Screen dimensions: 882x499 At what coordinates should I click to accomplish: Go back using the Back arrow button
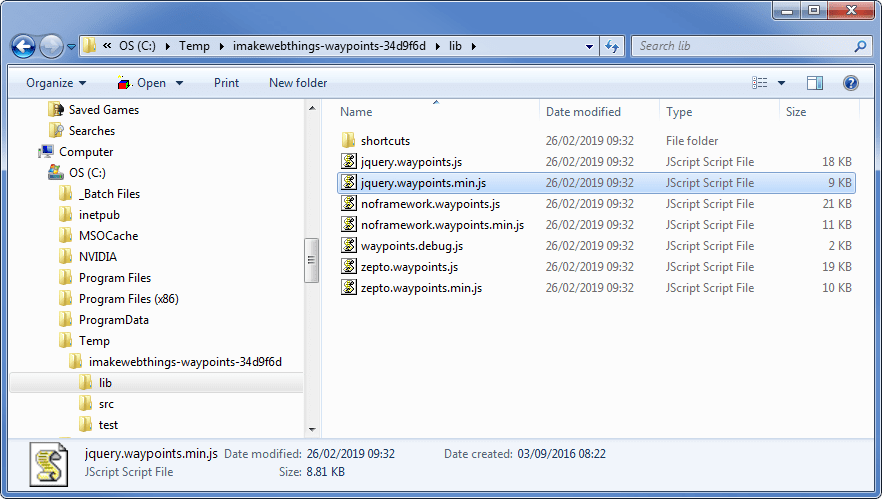pyautogui.click(x=24, y=47)
